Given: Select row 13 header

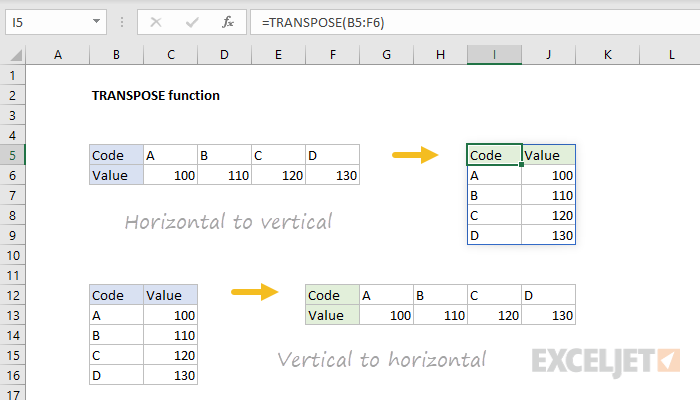Looking at the screenshot, I should (x=12, y=316).
